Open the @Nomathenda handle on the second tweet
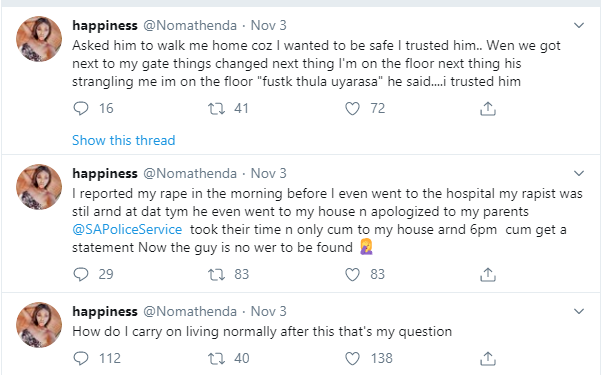This screenshot has width=616, height=375. tap(190, 173)
